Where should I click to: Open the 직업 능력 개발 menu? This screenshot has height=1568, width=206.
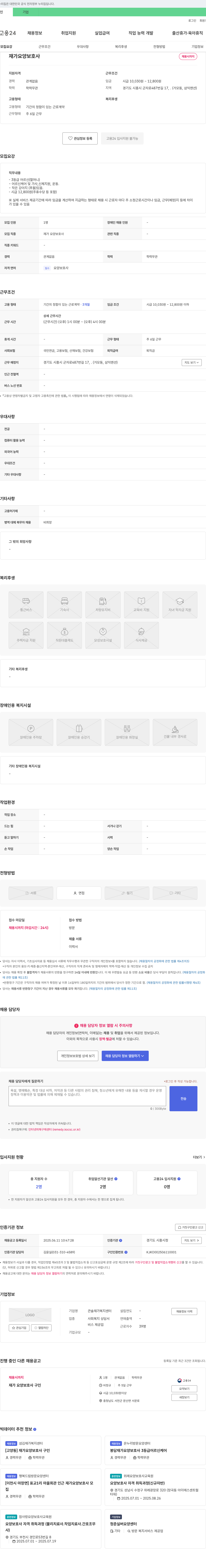(141, 33)
